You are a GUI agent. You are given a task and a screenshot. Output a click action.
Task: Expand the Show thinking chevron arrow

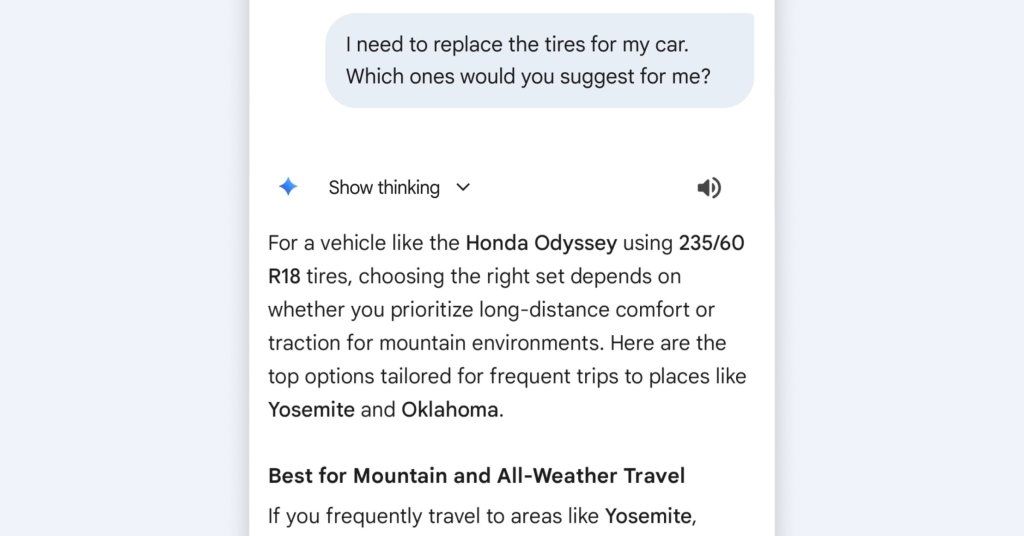click(x=463, y=187)
